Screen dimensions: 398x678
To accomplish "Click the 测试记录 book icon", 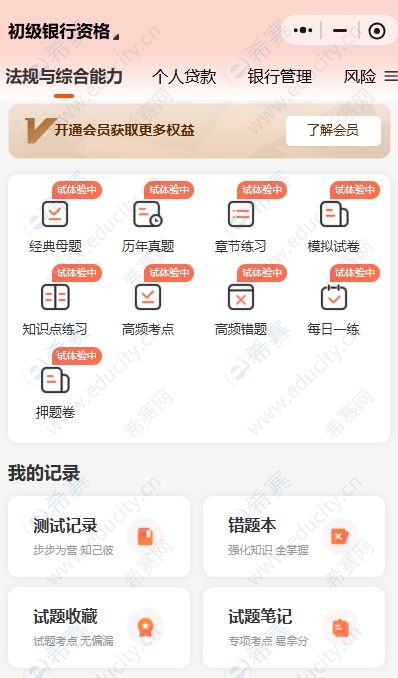I will coord(145,537).
